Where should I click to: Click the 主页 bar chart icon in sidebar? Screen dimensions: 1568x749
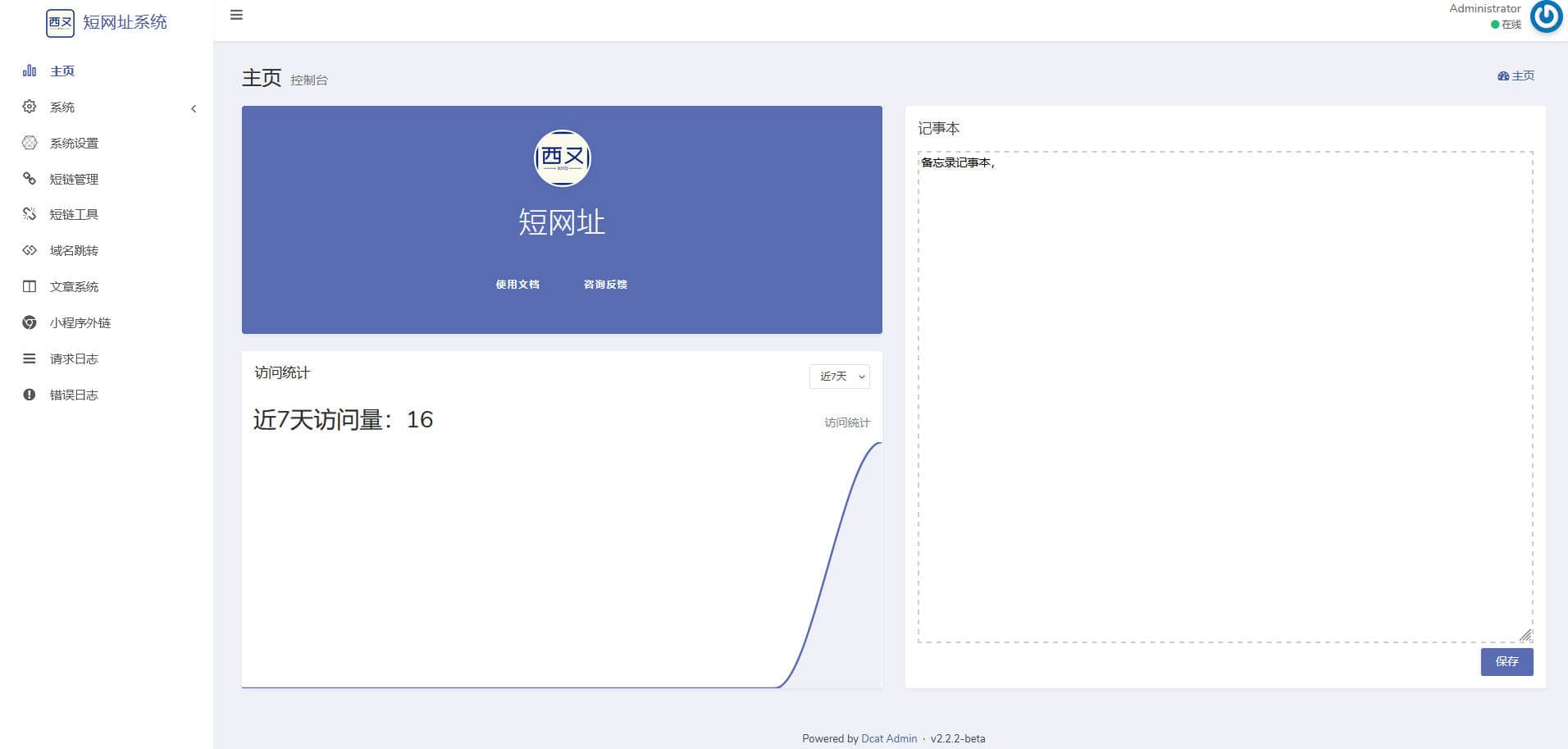point(30,71)
